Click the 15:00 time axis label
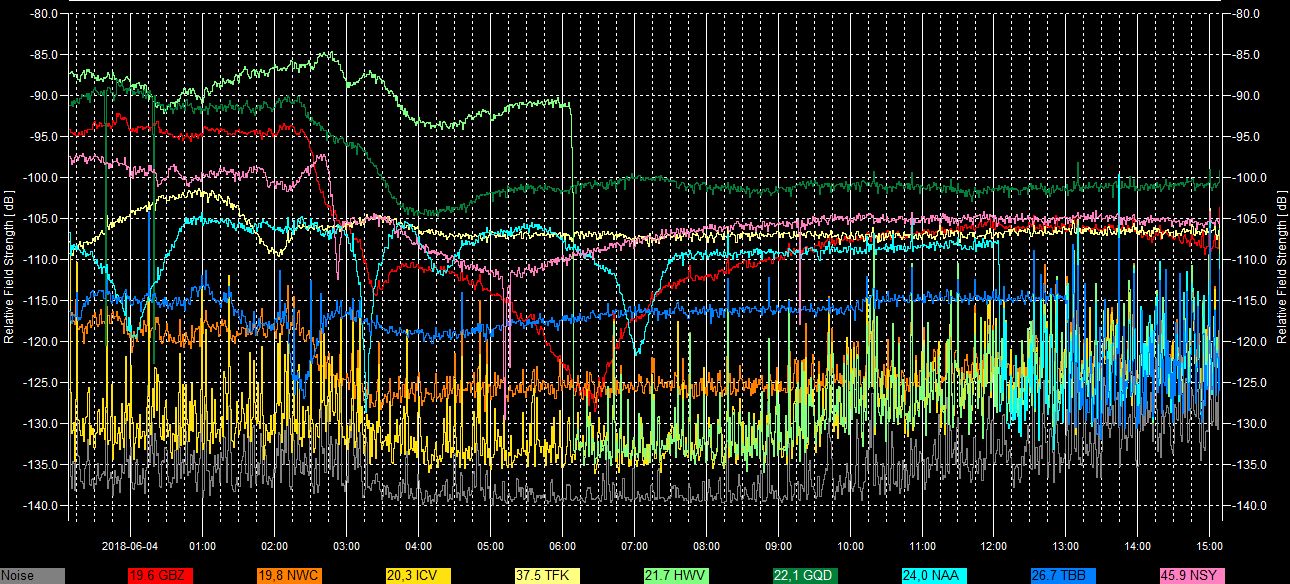 point(1210,547)
